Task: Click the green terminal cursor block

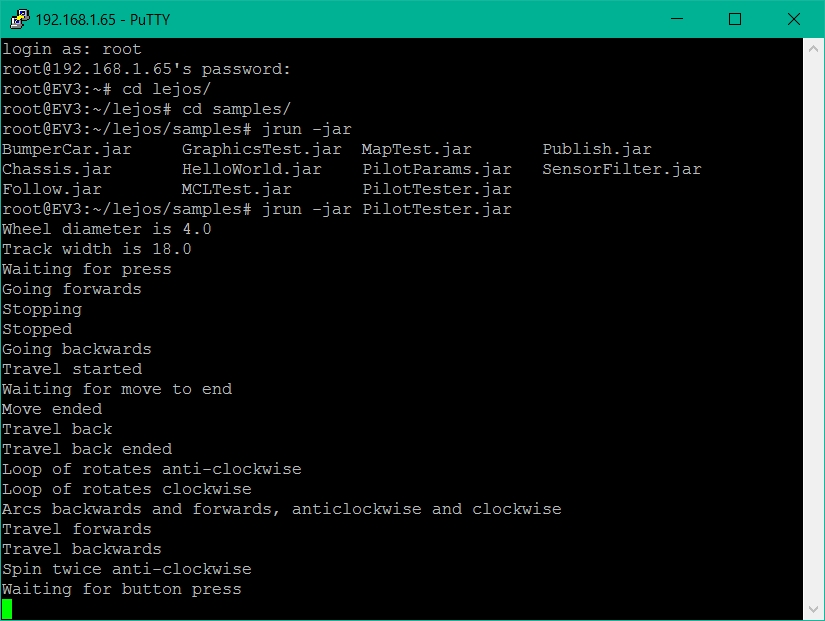Action: pyautogui.click(x=7, y=609)
